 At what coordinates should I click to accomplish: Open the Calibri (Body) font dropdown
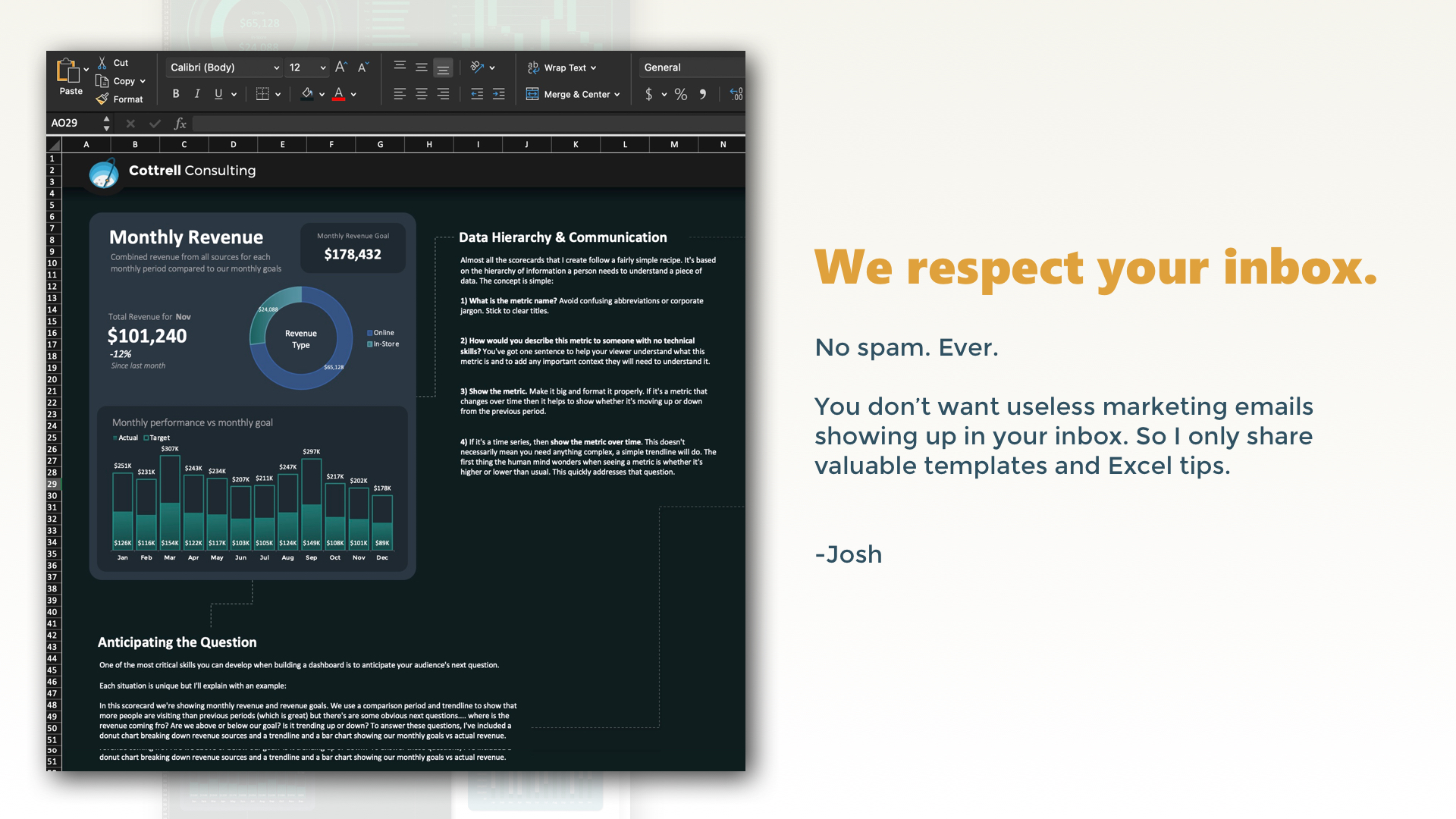pyautogui.click(x=276, y=67)
